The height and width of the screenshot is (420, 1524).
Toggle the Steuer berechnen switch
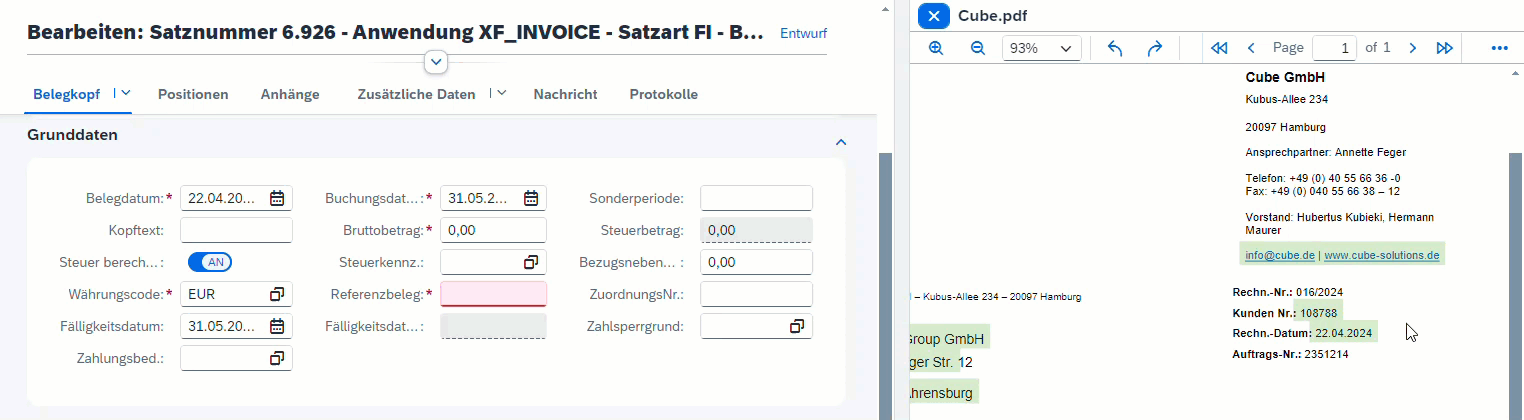pos(210,262)
